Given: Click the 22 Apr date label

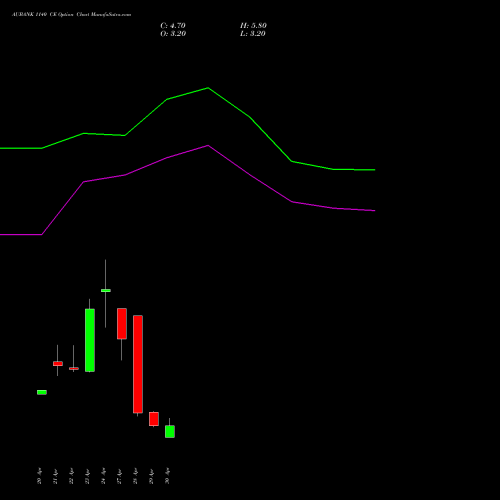Looking at the screenshot, I should tap(71, 476).
